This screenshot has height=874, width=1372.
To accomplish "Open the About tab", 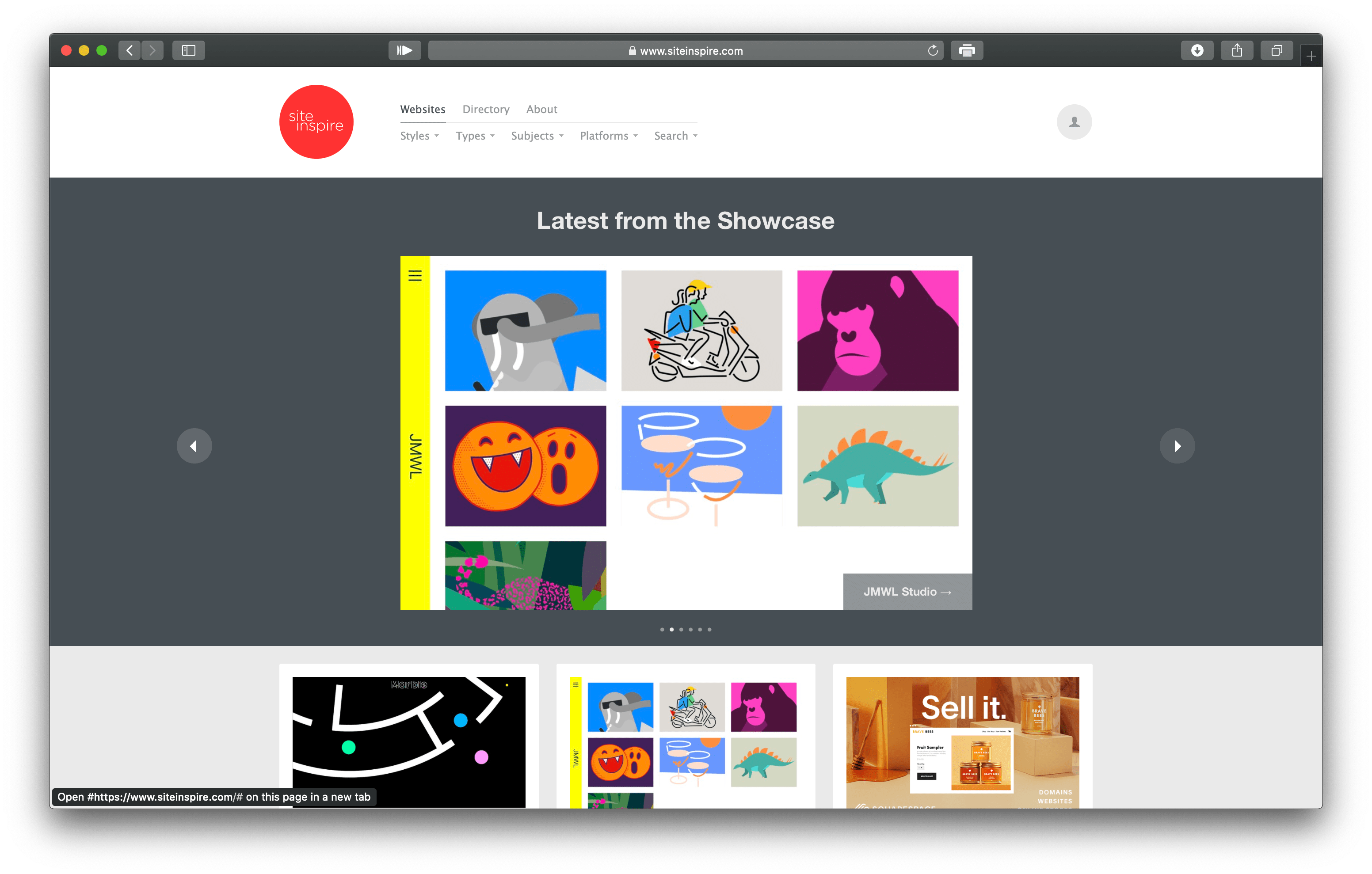I will [x=541, y=109].
